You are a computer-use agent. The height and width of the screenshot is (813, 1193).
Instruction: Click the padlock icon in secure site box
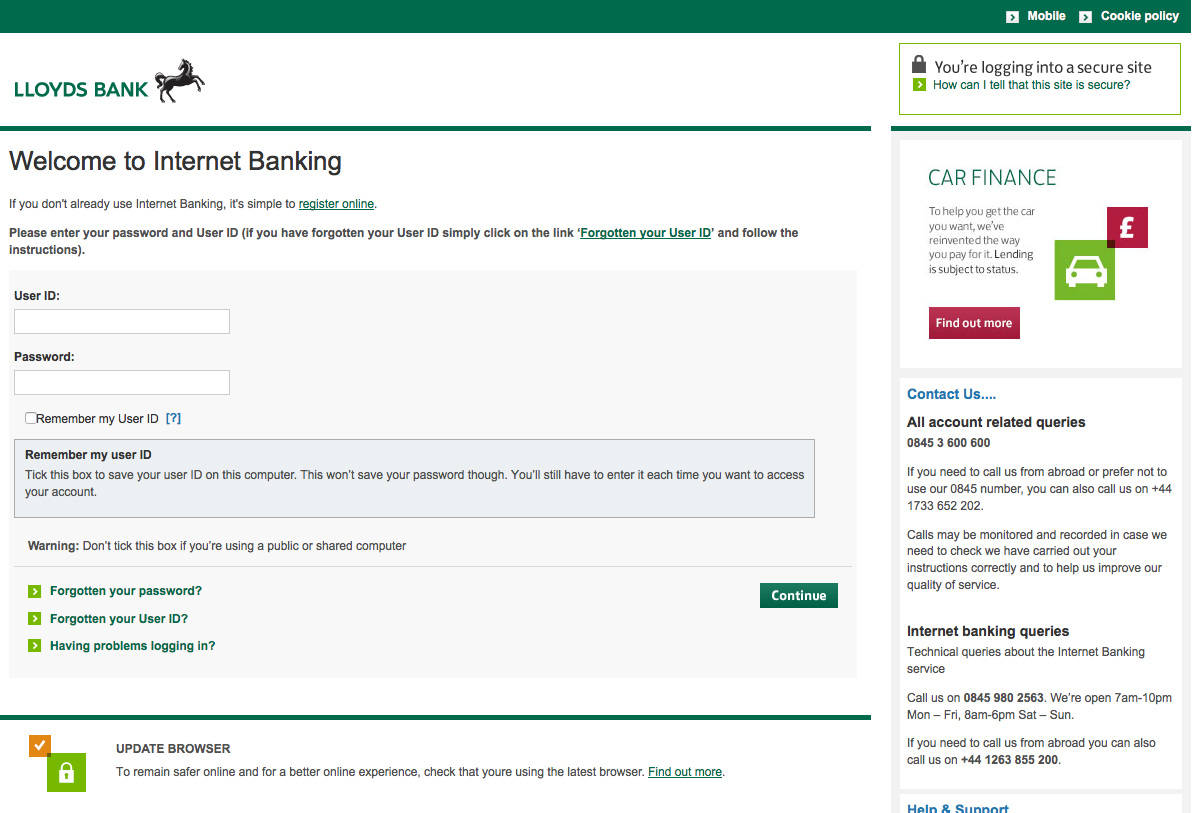click(x=919, y=64)
